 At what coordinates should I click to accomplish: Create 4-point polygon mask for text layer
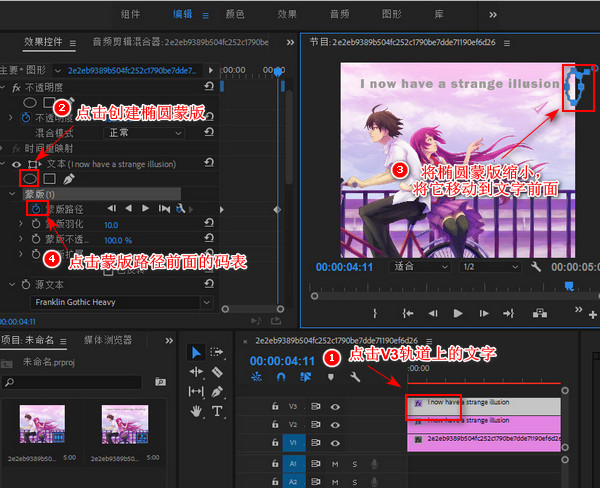point(50,179)
